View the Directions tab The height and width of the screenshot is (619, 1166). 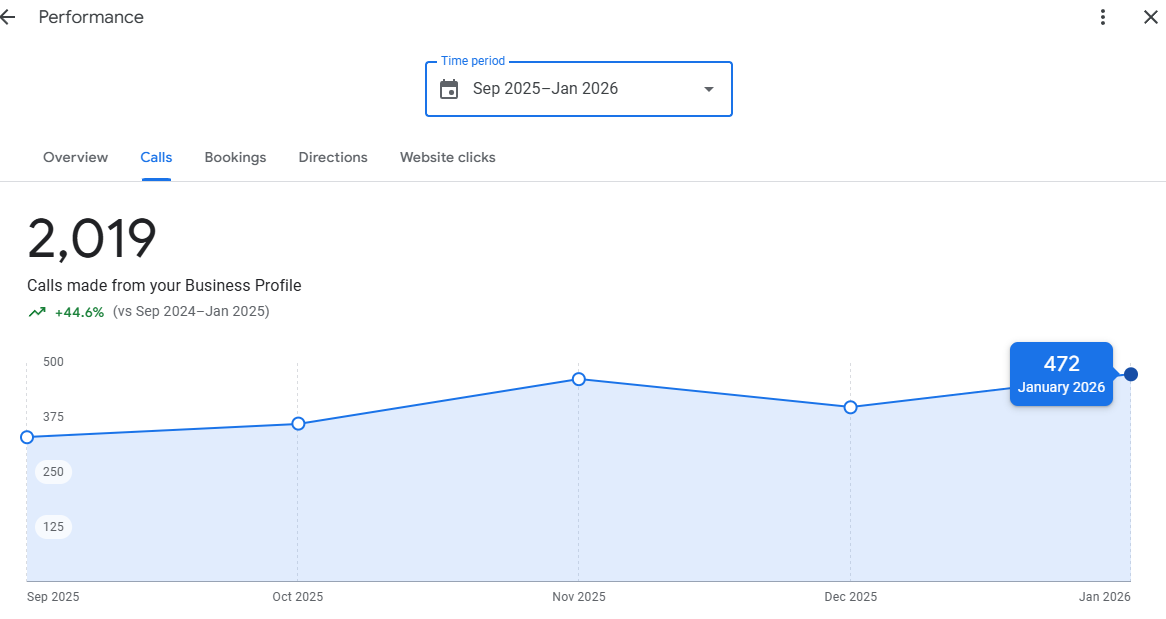[x=333, y=157]
